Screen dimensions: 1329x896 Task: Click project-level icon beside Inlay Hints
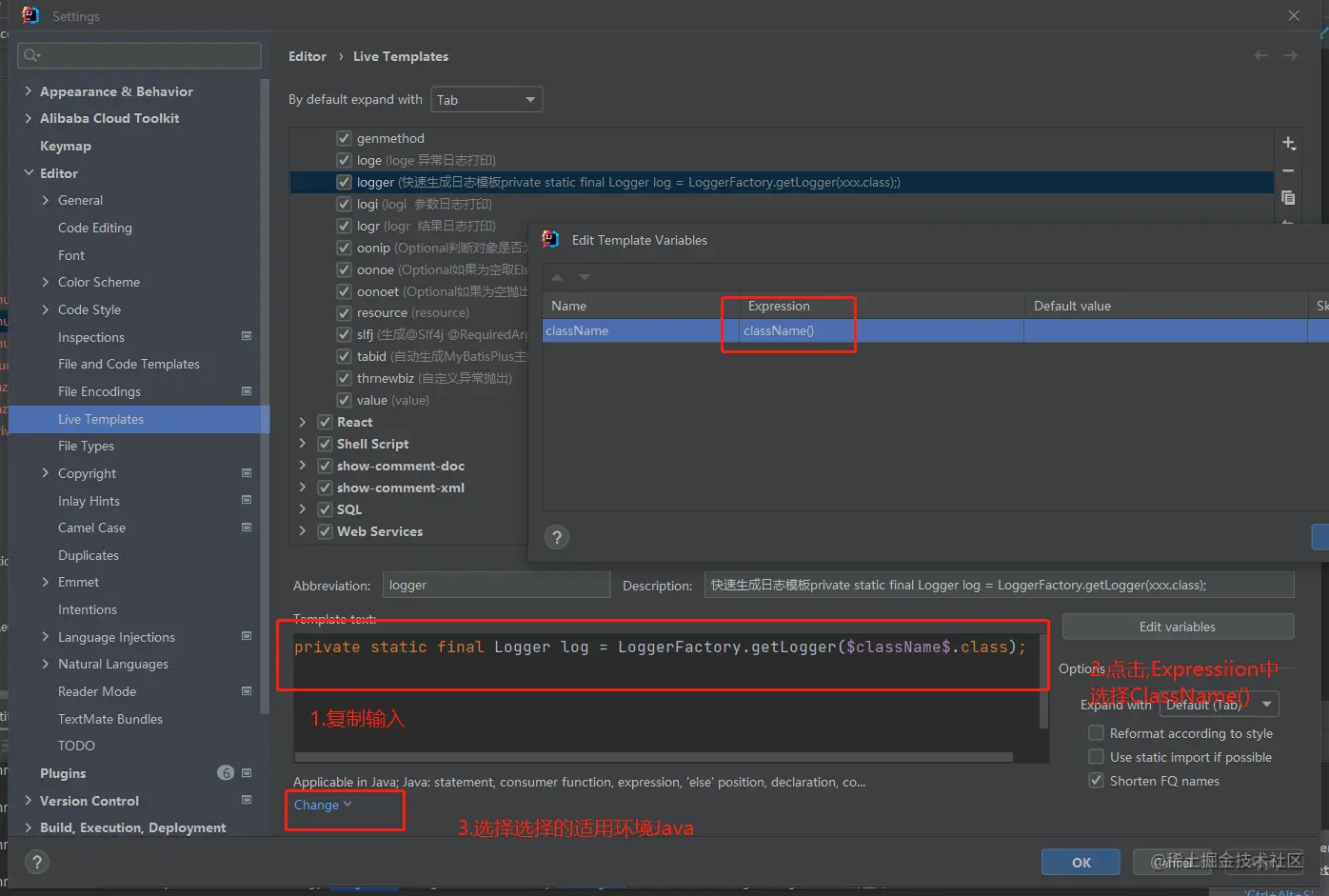247,500
